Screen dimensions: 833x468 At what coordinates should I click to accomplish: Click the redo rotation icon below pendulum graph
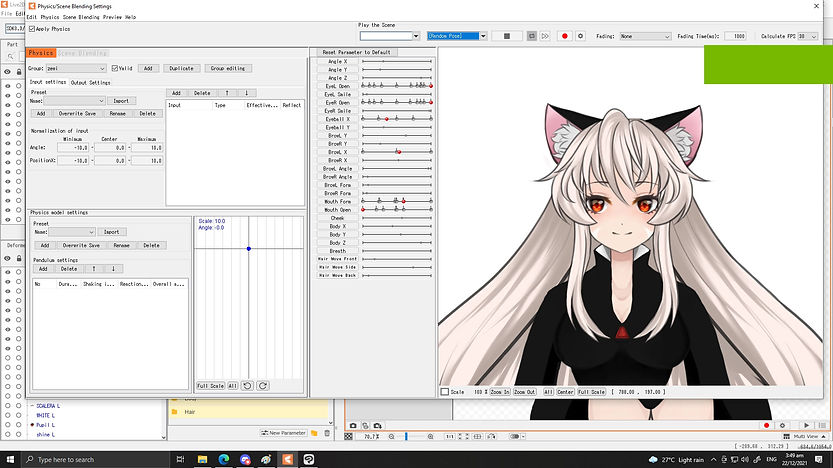[x=262, y=386]
